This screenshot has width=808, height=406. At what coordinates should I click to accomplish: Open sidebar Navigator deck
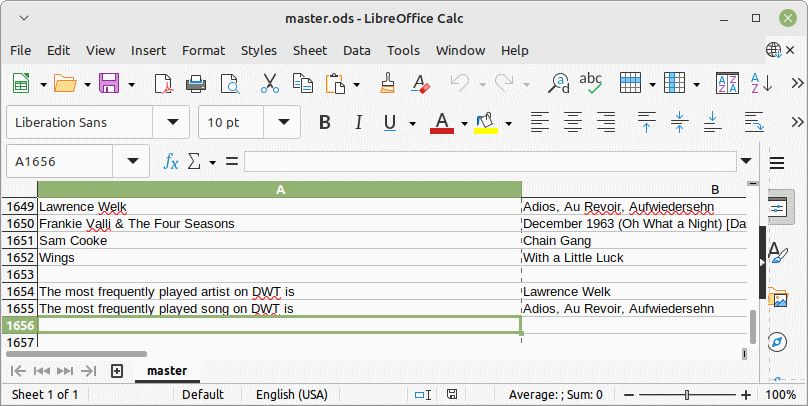coord(777,342)
